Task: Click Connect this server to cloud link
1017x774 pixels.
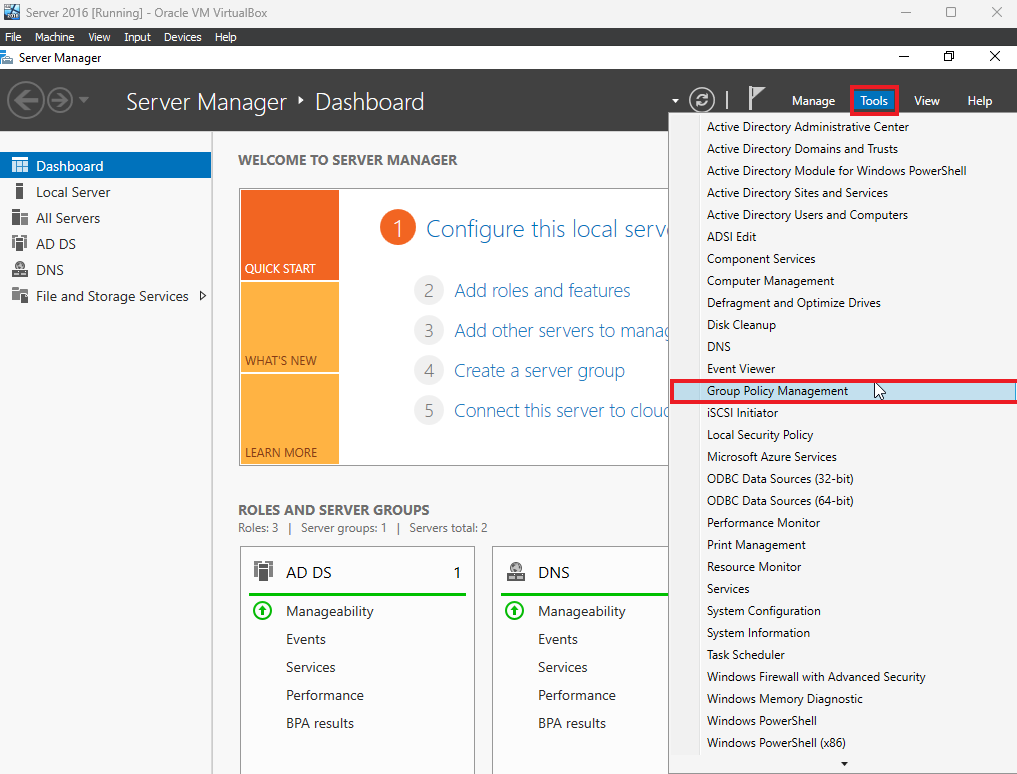Action: pyautogui.click(x=561, y=411)
